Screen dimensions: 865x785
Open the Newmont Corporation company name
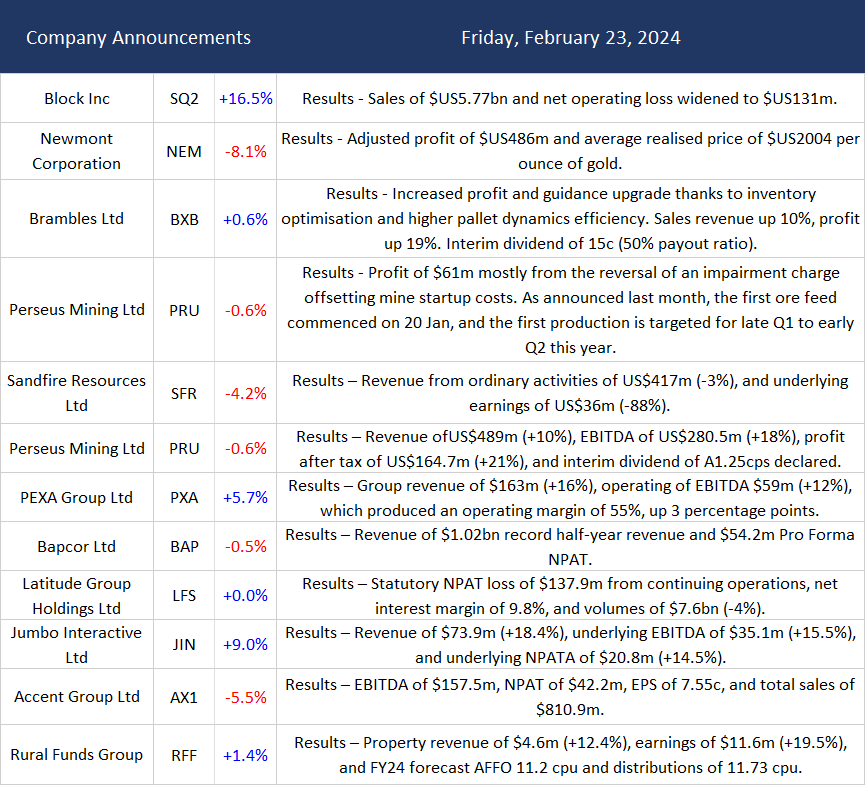[x=77, y=151]
